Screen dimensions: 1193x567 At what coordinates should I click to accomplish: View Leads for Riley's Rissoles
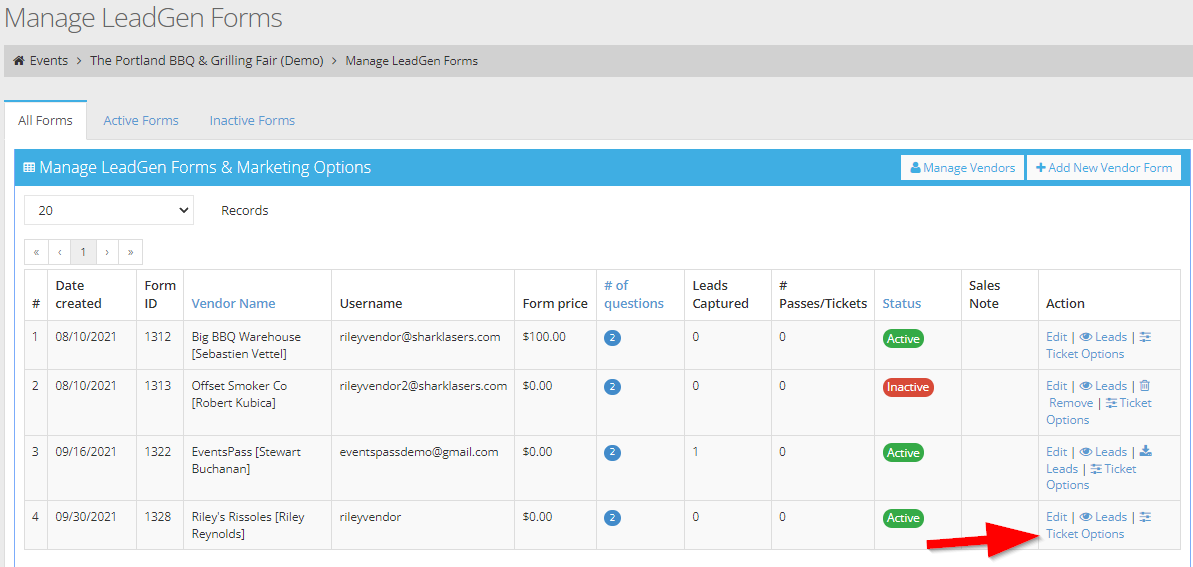1103,517
